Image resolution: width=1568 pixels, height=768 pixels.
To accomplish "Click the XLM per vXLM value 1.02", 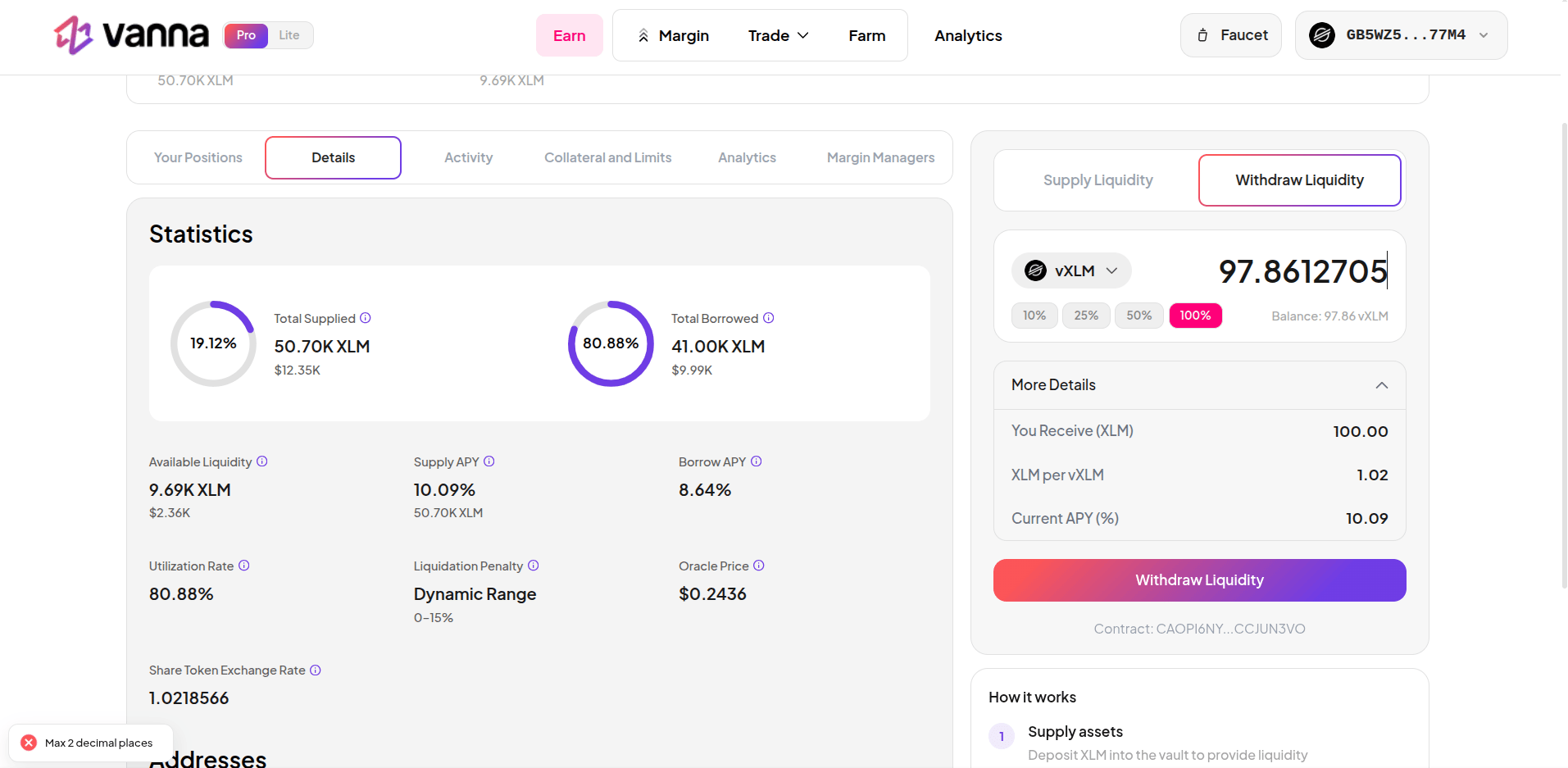I will coord(1372,475).
